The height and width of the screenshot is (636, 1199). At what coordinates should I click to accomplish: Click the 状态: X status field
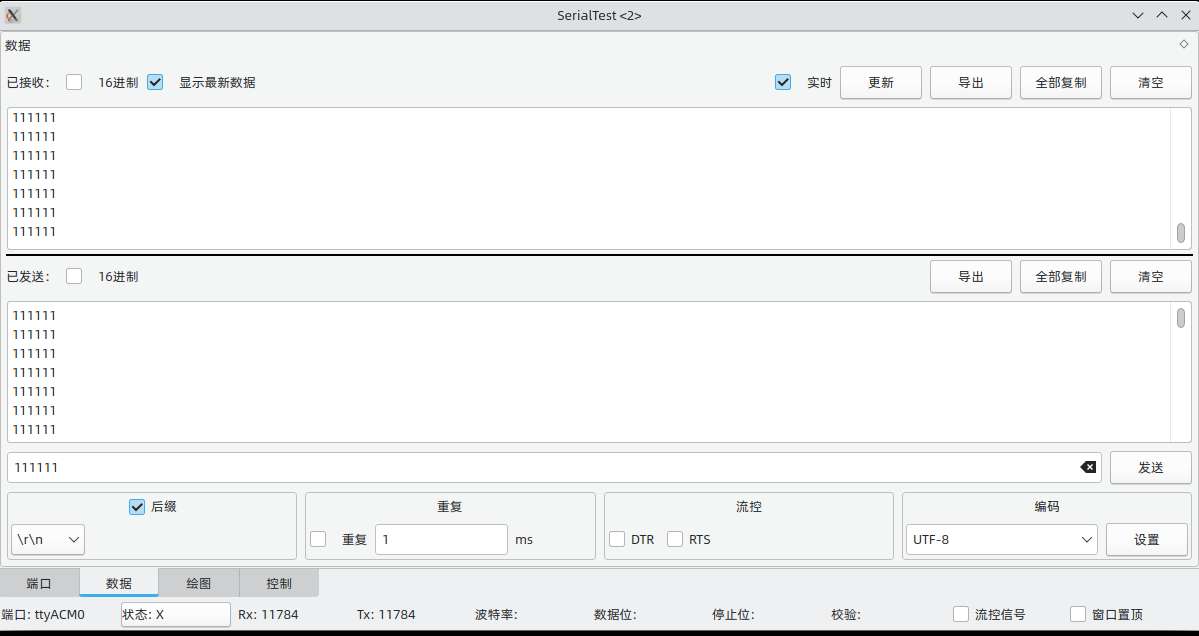(x=175, y=614)
